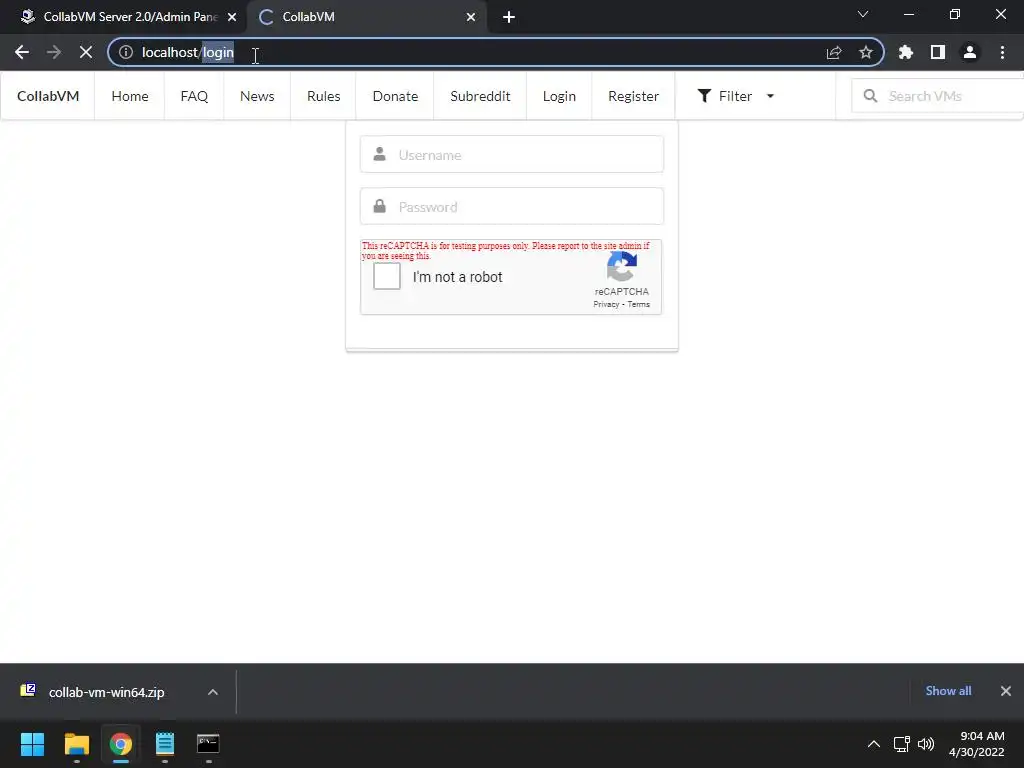Bookmark this page with the star
This screenshot has height=768, width=1024.
(866, 52)
